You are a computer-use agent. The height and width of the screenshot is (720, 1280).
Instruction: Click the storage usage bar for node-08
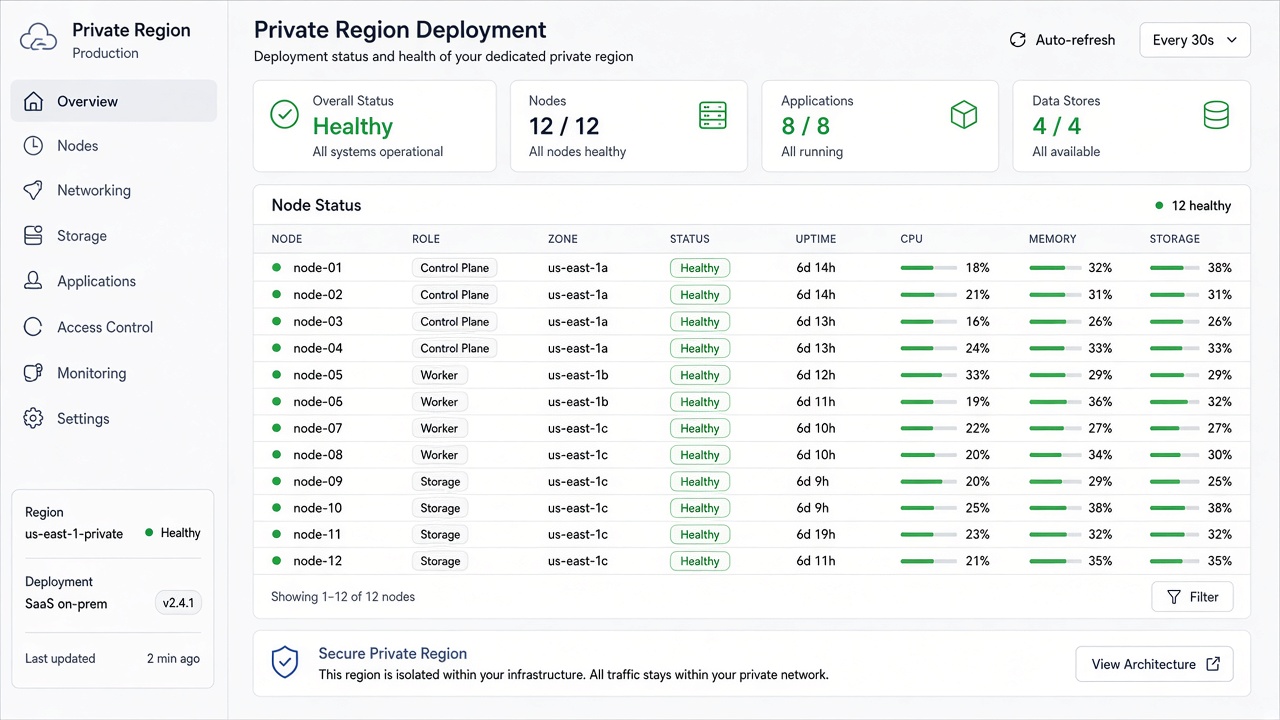tap(1176, 455)
